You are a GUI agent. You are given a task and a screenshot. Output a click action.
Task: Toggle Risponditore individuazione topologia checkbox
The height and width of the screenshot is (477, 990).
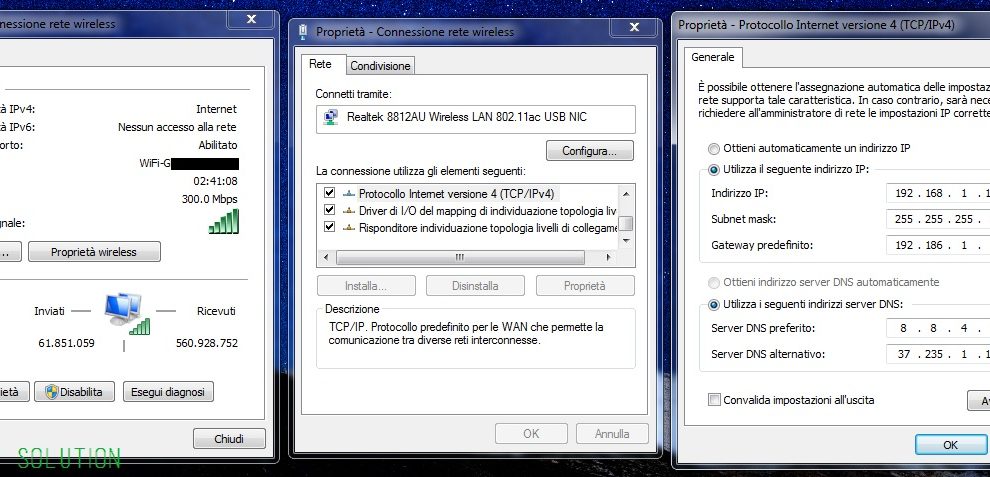tap(329, 227)
